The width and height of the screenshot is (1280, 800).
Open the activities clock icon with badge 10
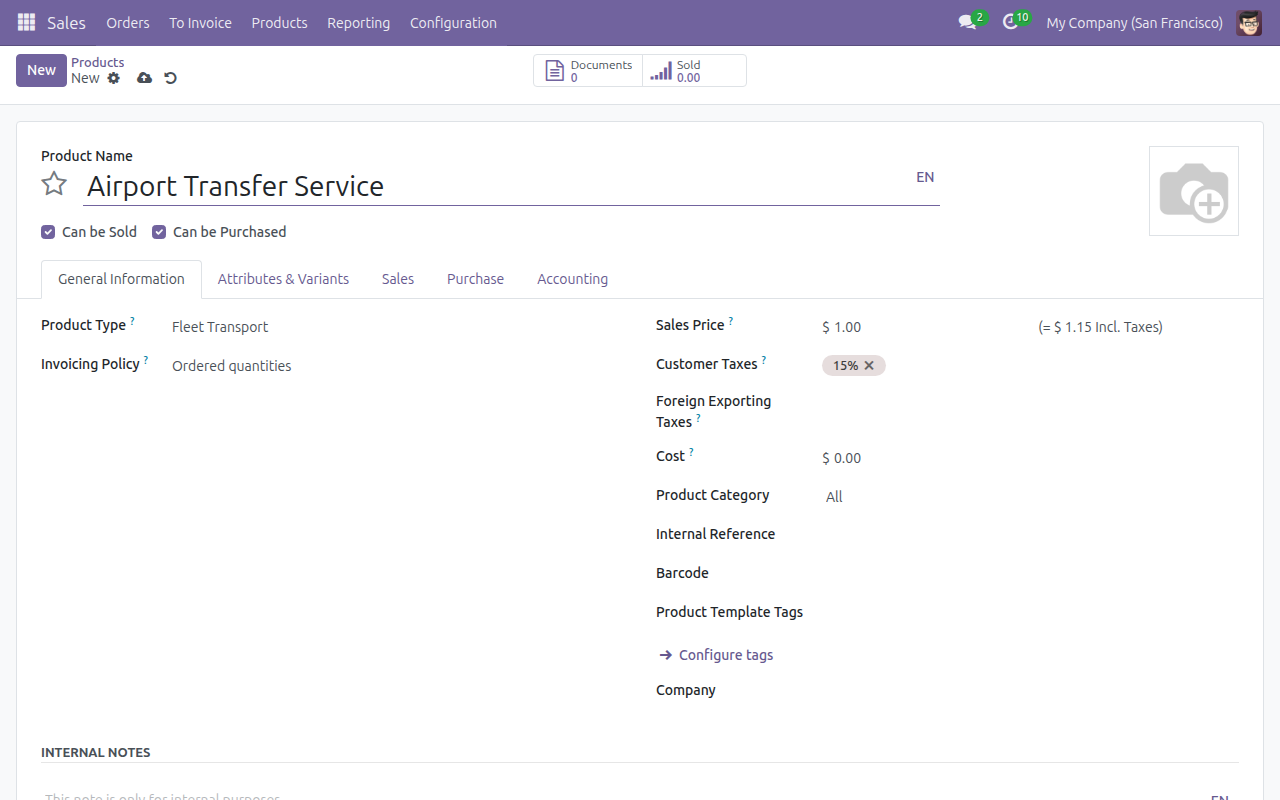point(1010,22)
